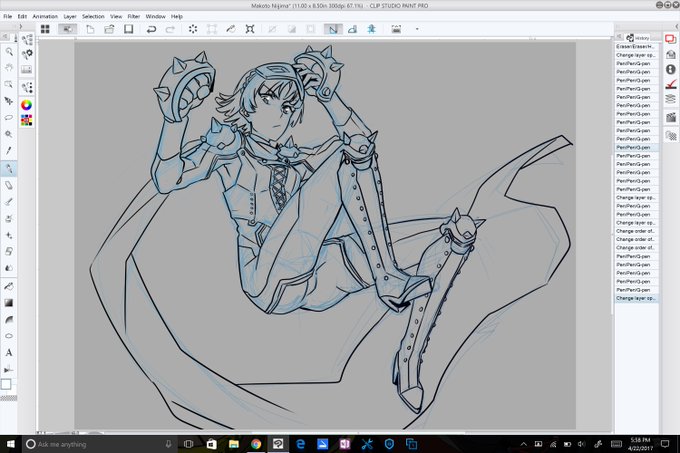Screen dimensions: 680x453
Task: Select the Decoration sparkle tool
Action: pyautogui.click(x=9, y=235)
